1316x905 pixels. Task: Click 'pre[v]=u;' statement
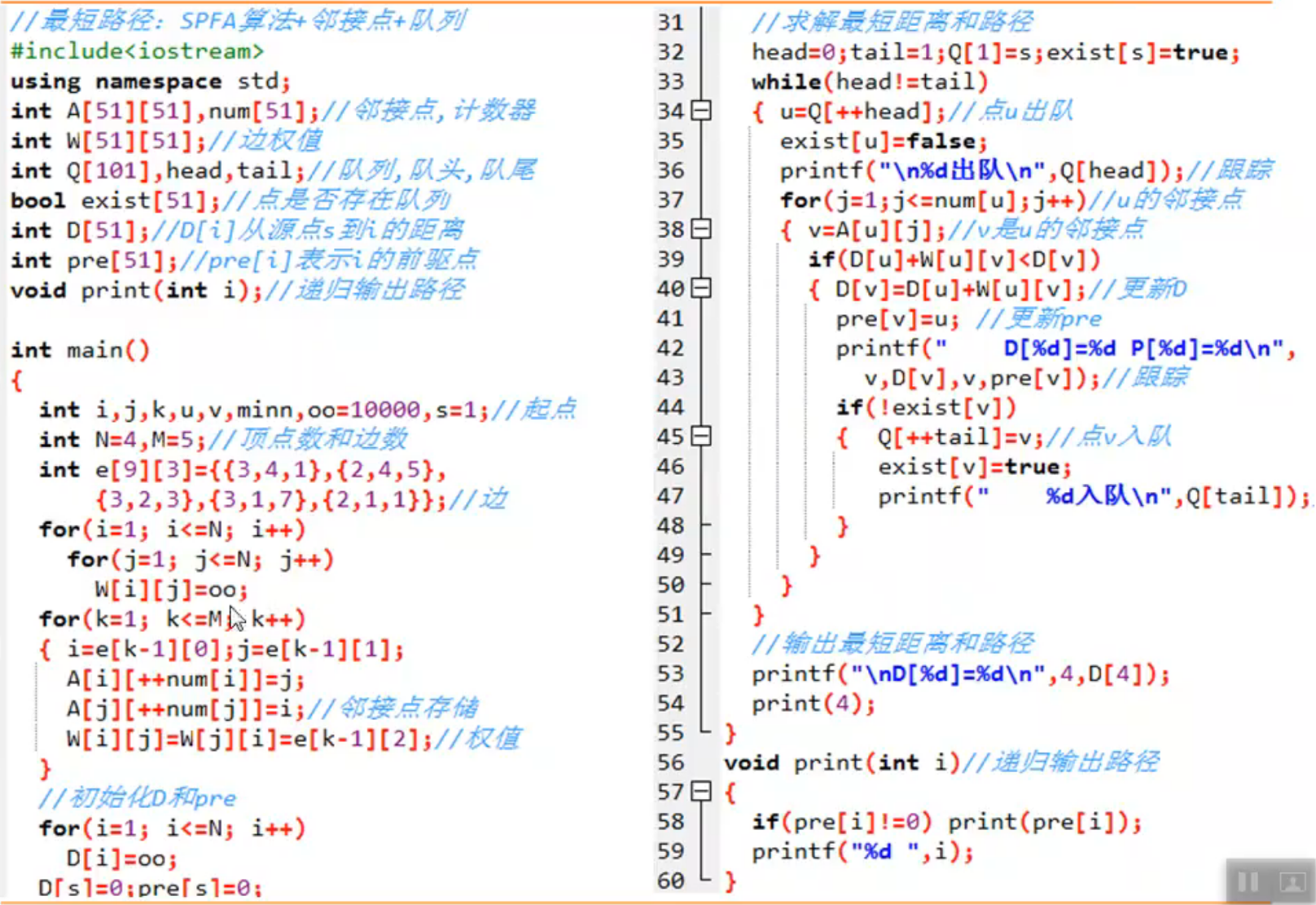pos(897,319)
